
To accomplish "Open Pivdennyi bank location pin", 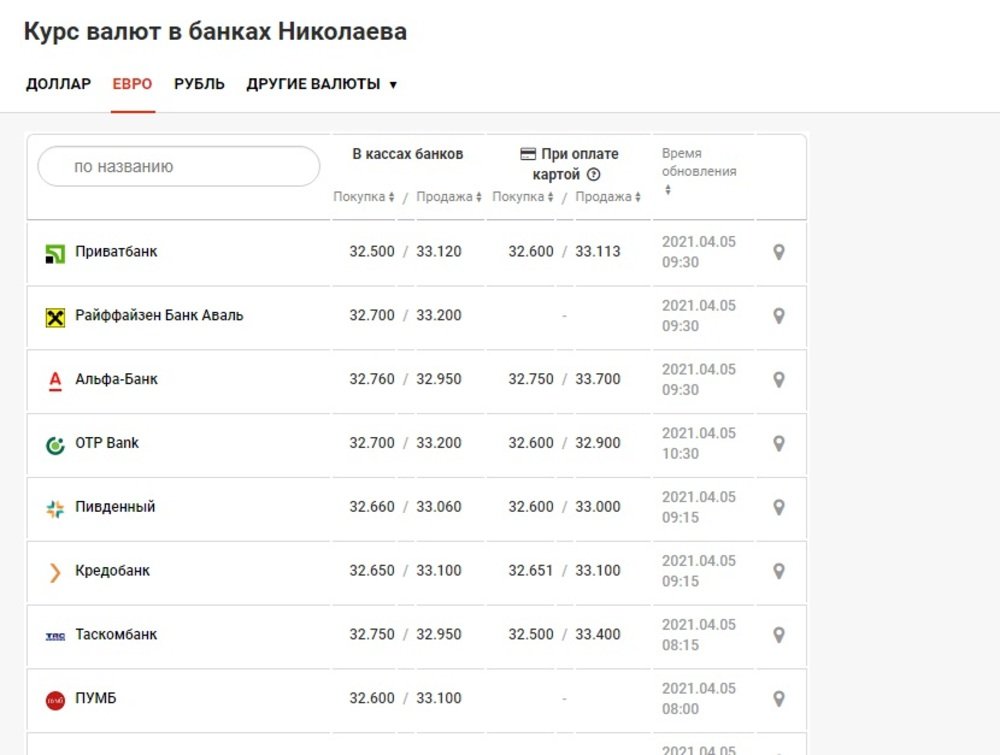I will pyautogui.click(x=779, y=507).
